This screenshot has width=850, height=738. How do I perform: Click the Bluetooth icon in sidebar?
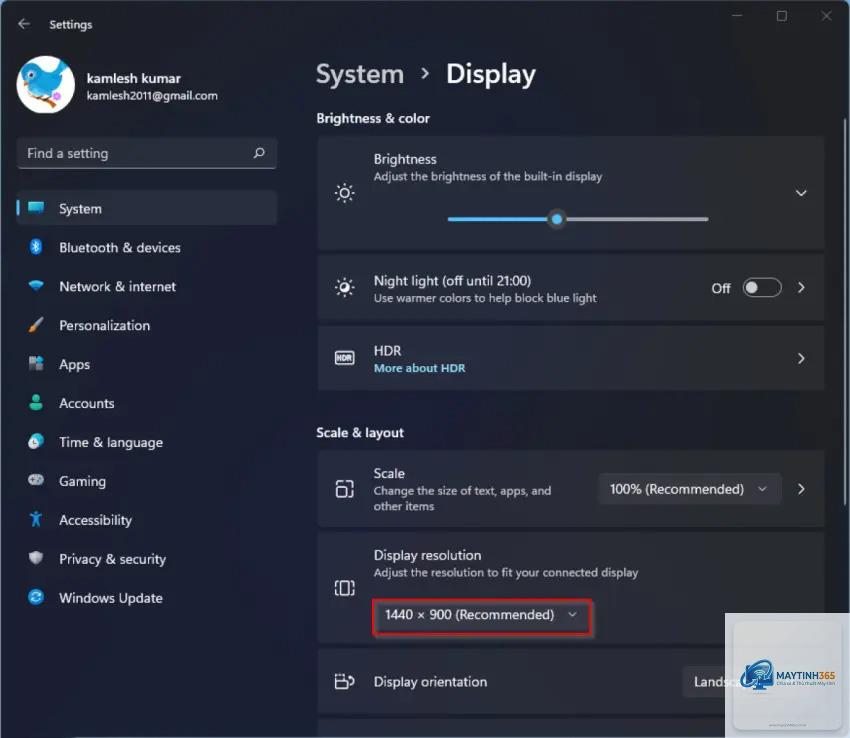click(36, 247)
